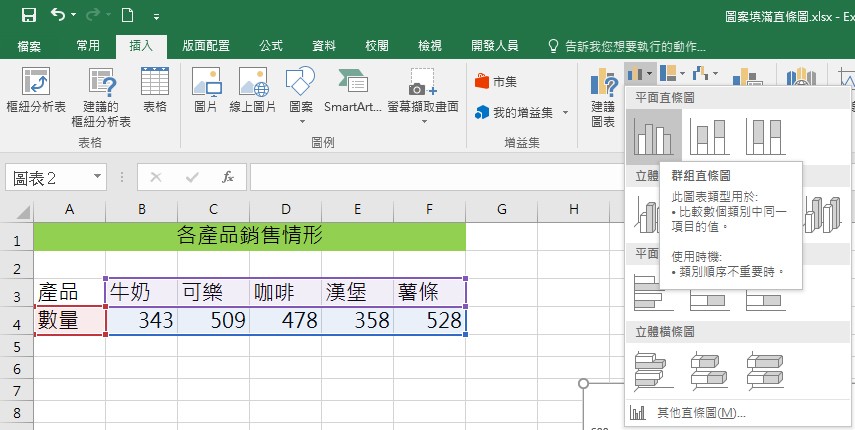Screen dimensions: 855x430
Task: Select column G header
Action: click(x=502, y=210)
